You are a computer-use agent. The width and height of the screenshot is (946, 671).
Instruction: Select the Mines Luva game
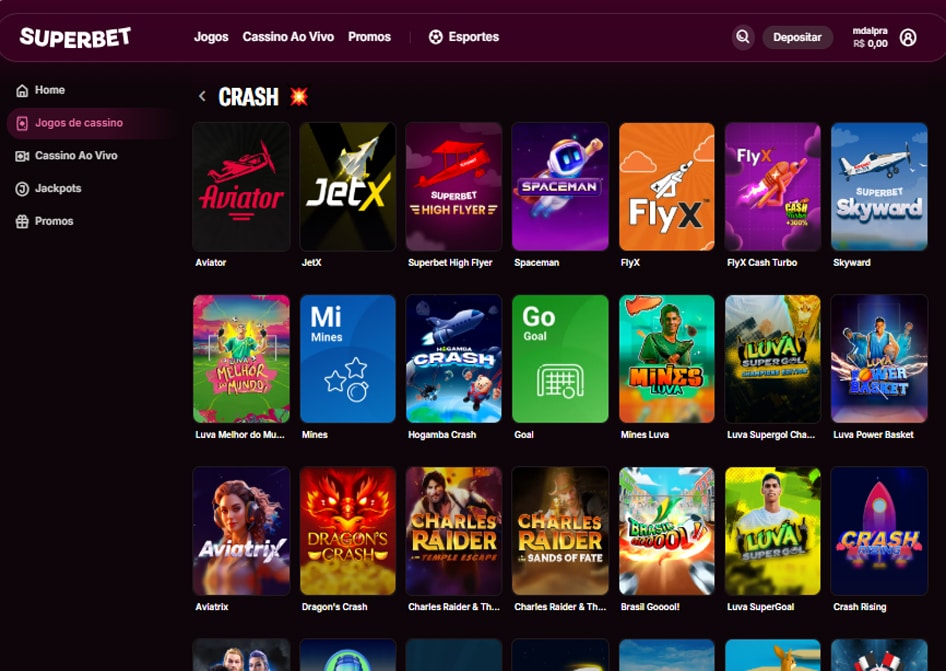pyautogui.click(x=666, y=358)
